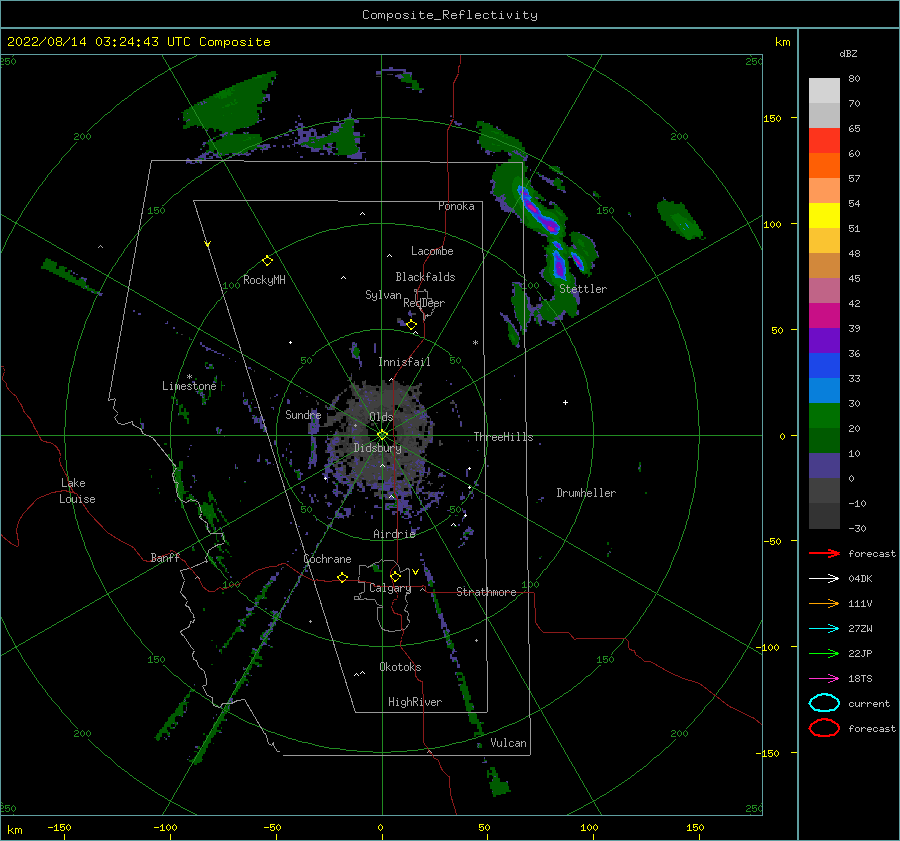Pick the pink 42-45 dBZ swatch

click(x=824, y=291)
